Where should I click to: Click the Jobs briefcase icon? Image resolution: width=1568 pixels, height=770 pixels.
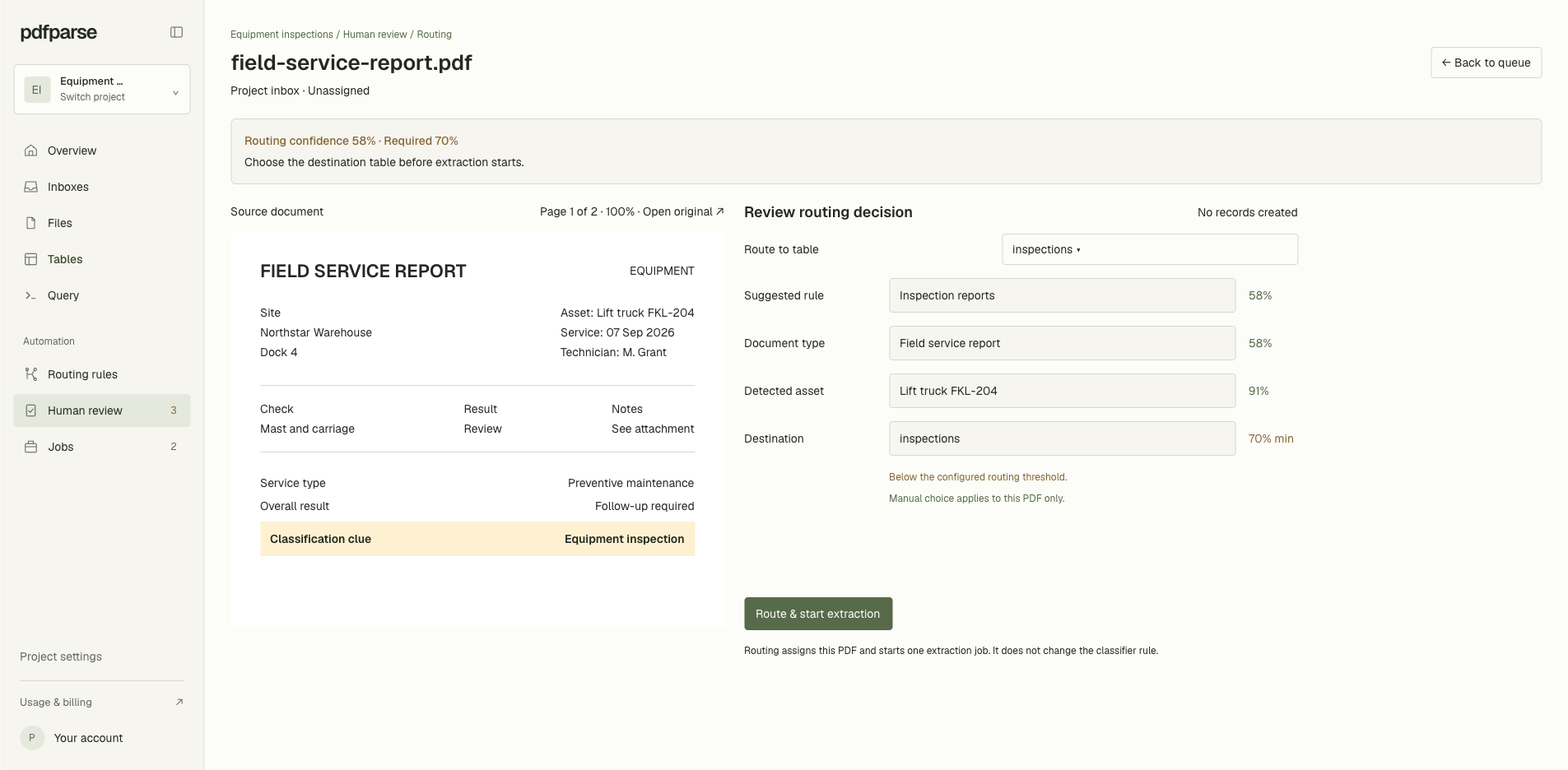[30, 447]
